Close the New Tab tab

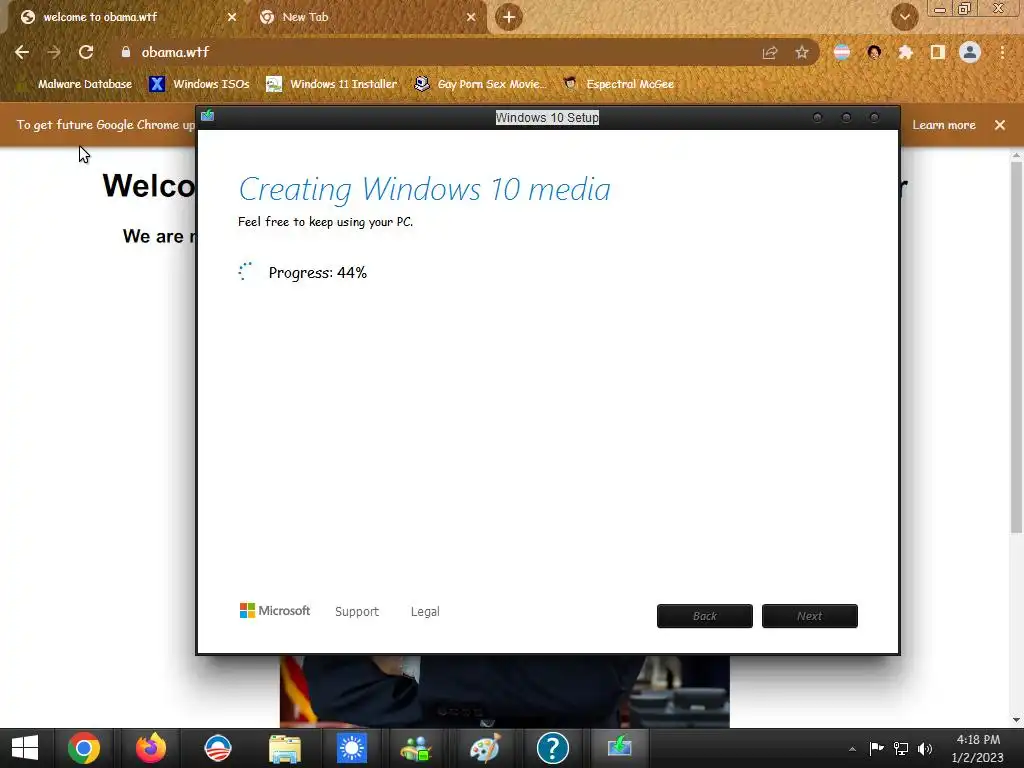pos(471,17)
